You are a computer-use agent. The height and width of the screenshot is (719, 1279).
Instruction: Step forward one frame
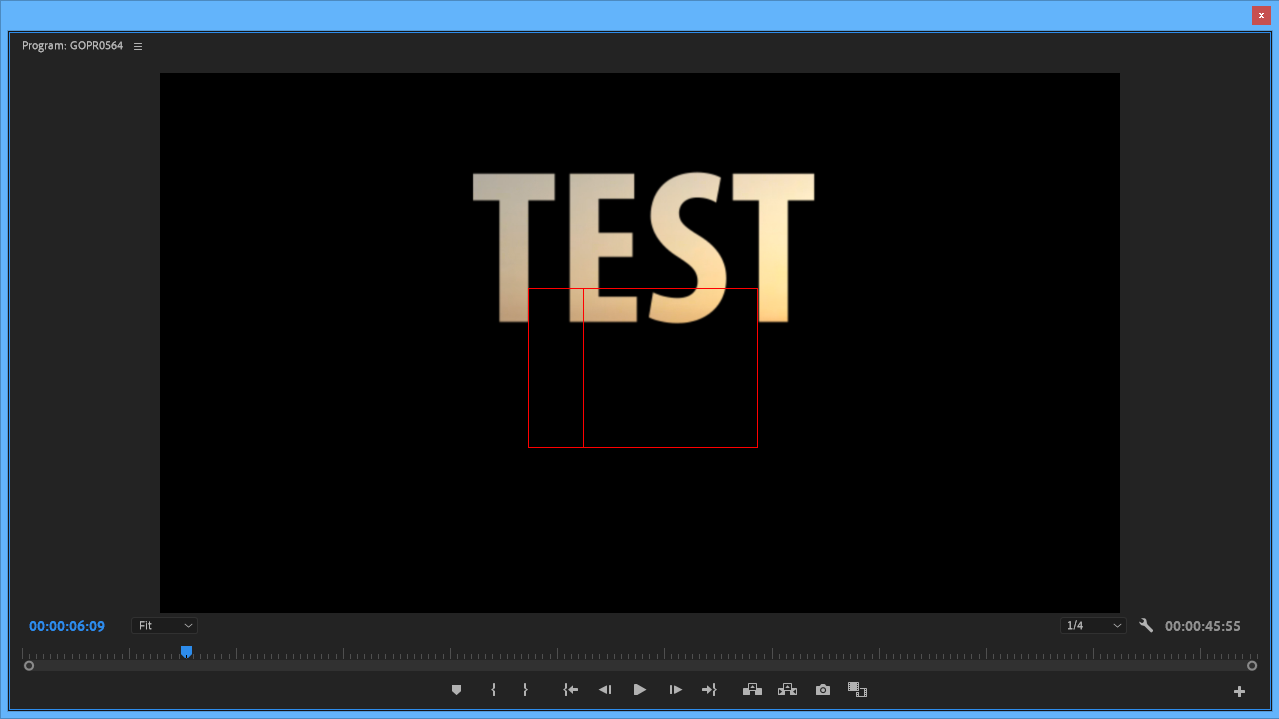click(x=676, y=690)
